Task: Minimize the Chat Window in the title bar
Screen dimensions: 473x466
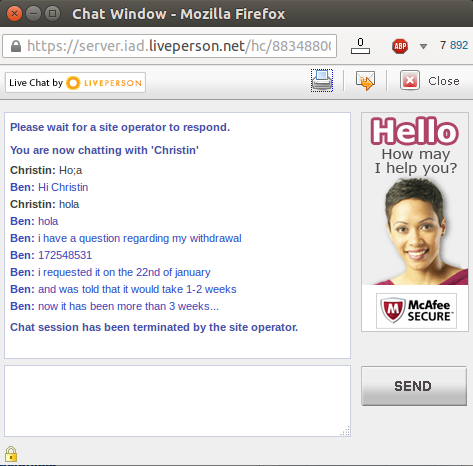Action: [33, 14]
